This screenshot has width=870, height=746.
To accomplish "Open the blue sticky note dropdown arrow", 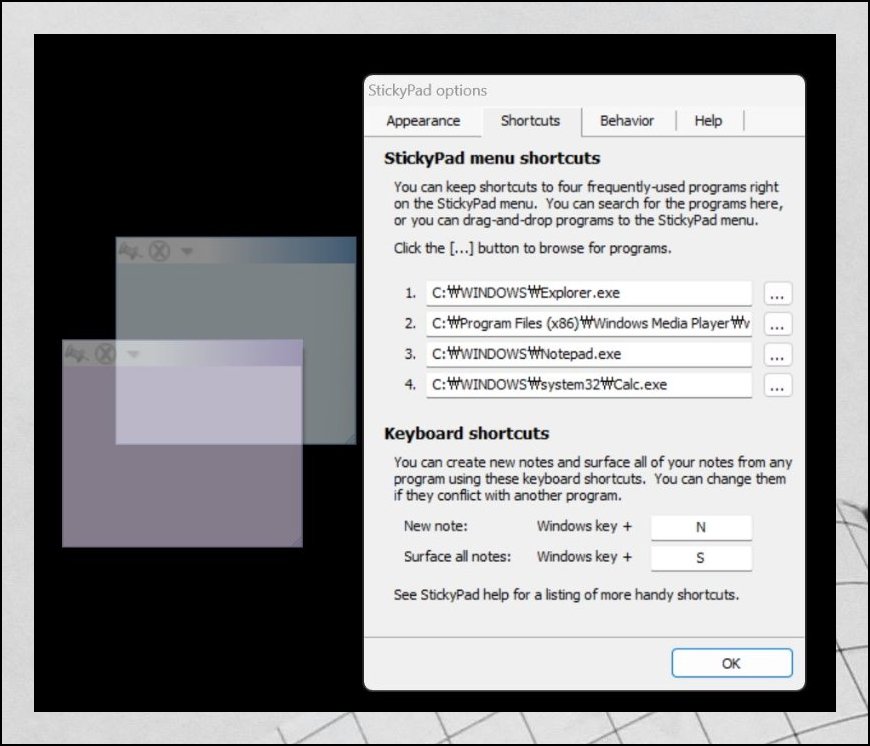I will (x=186, y=252).
